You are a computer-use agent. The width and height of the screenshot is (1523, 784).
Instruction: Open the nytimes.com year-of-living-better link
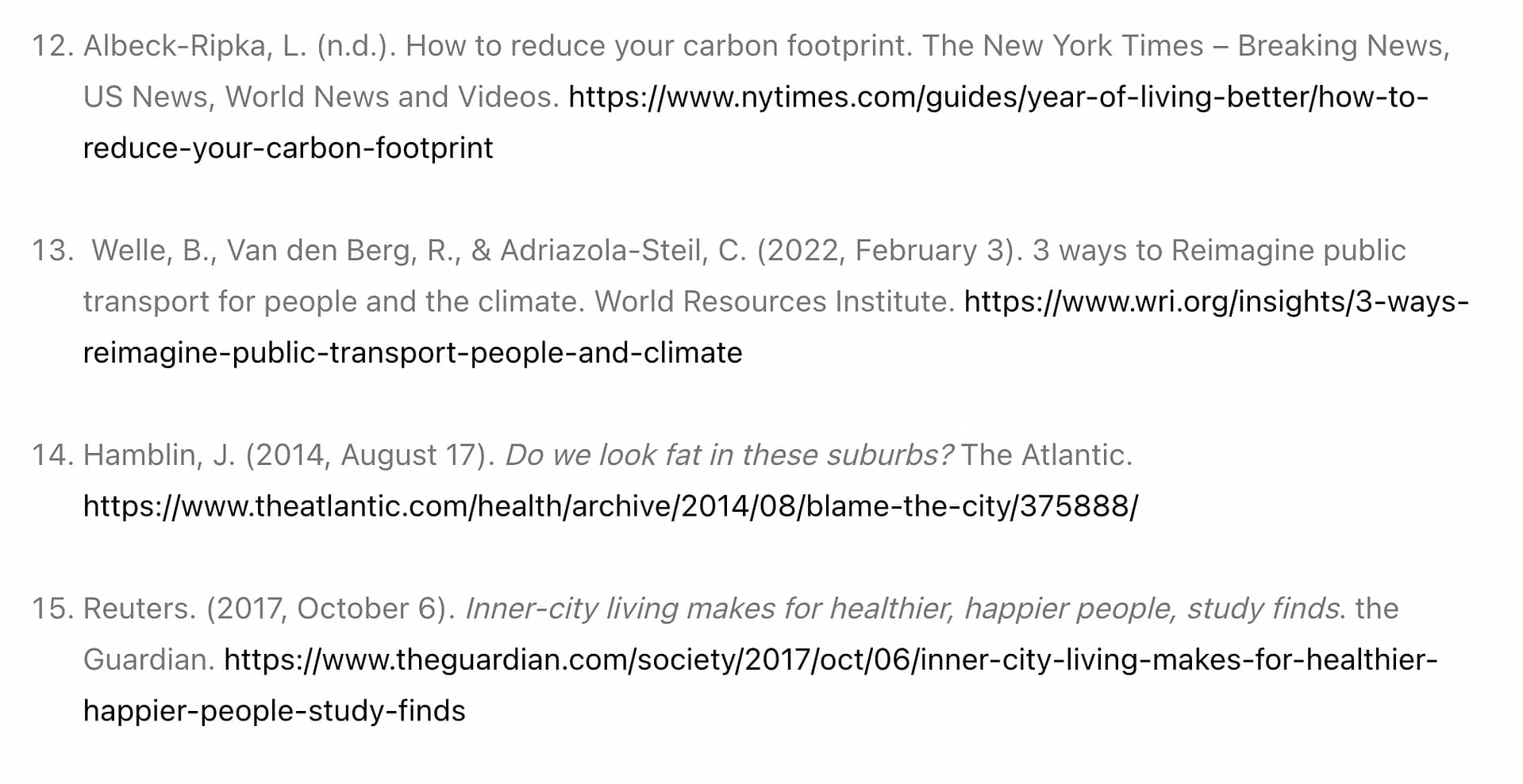click(x=998, y=97)
